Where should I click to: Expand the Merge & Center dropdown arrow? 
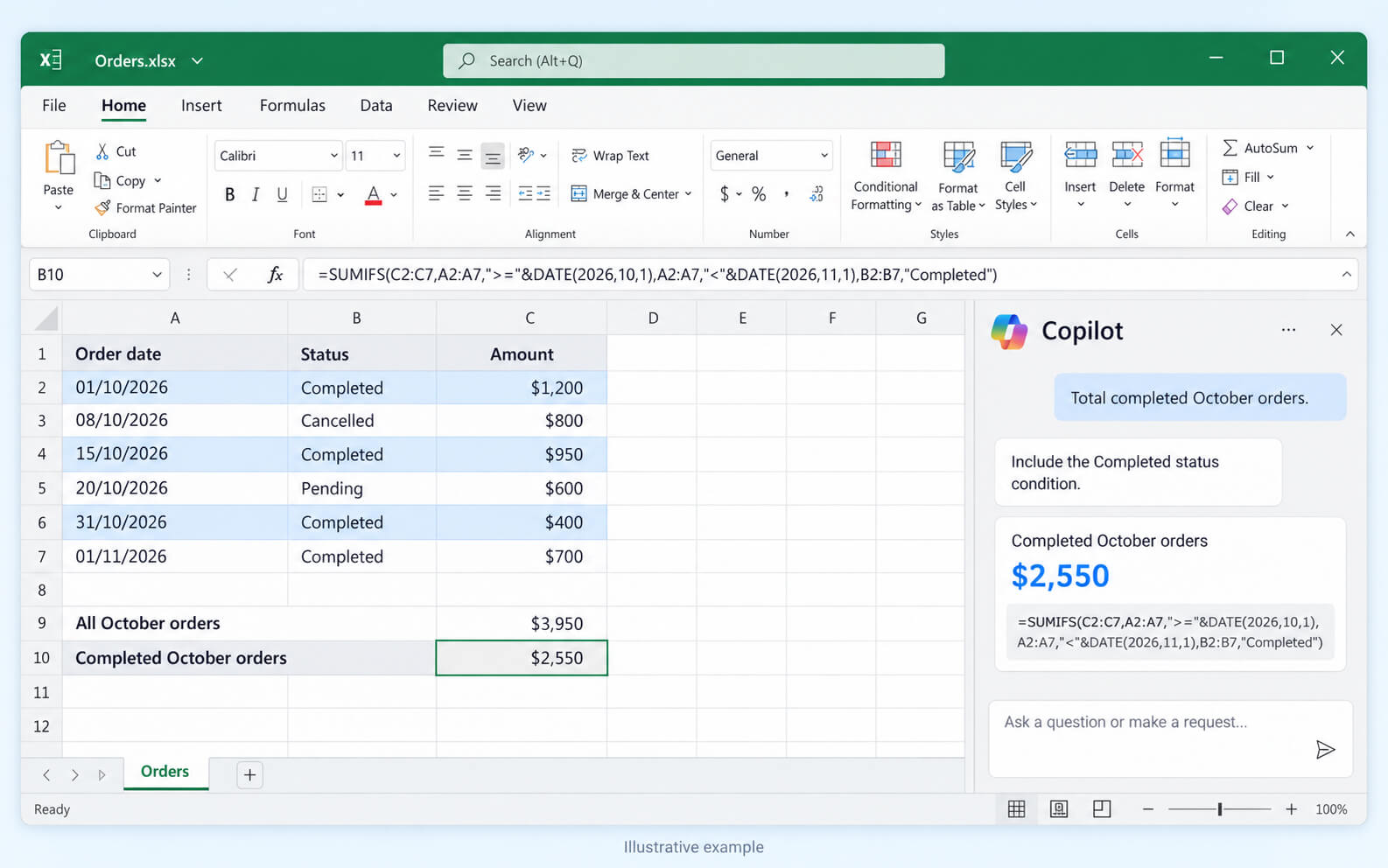tap(688, 194)
